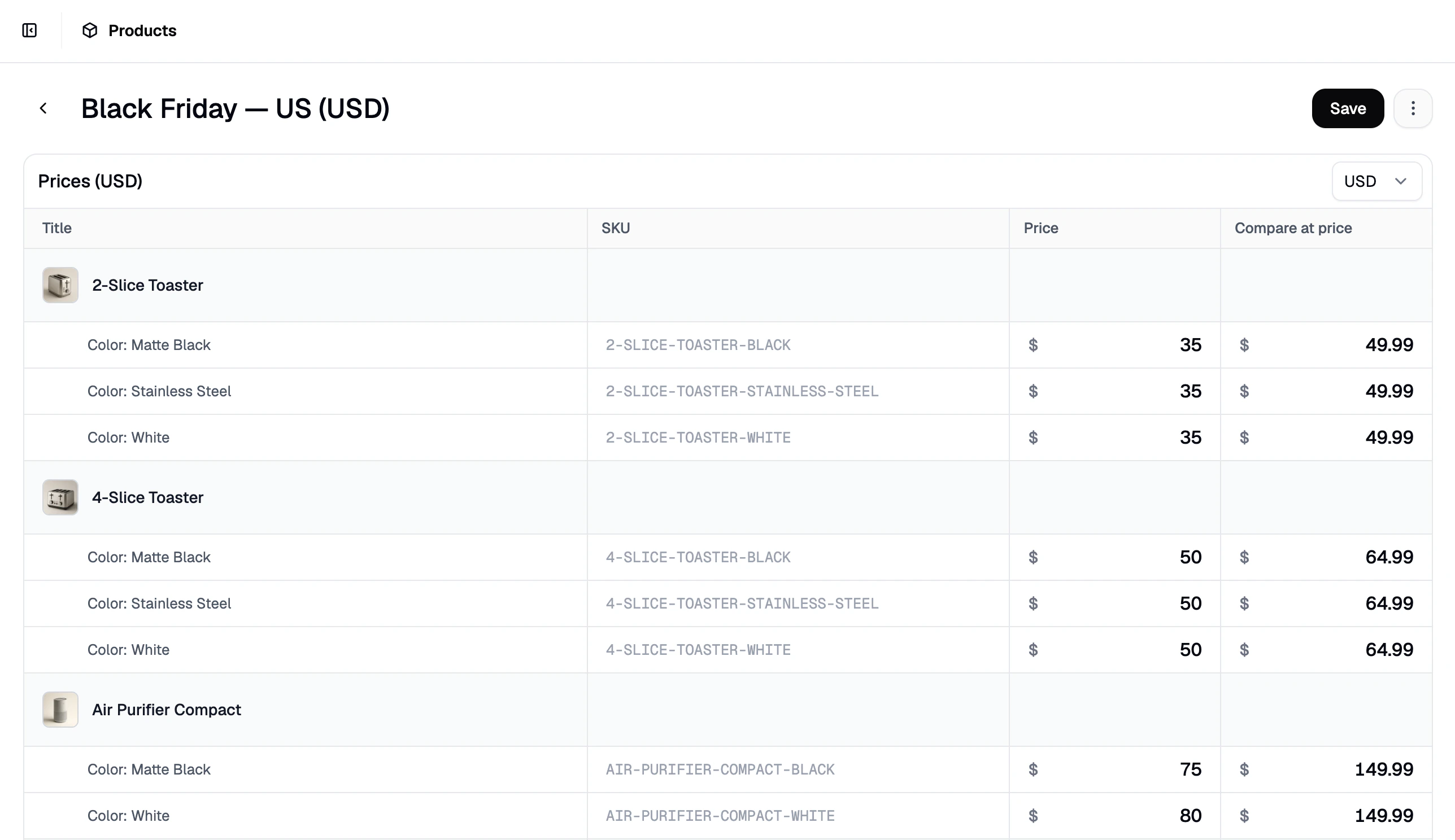Edit compare at price for 4-SLICE-TOASTER-BLACK
This screenshot has width=1455, height=840.
click(x=1326, y=557)
